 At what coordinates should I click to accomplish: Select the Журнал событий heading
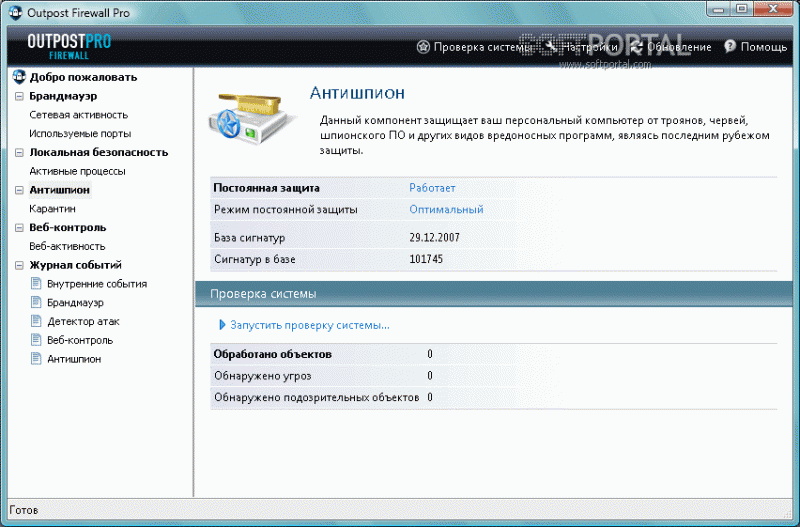76,265
